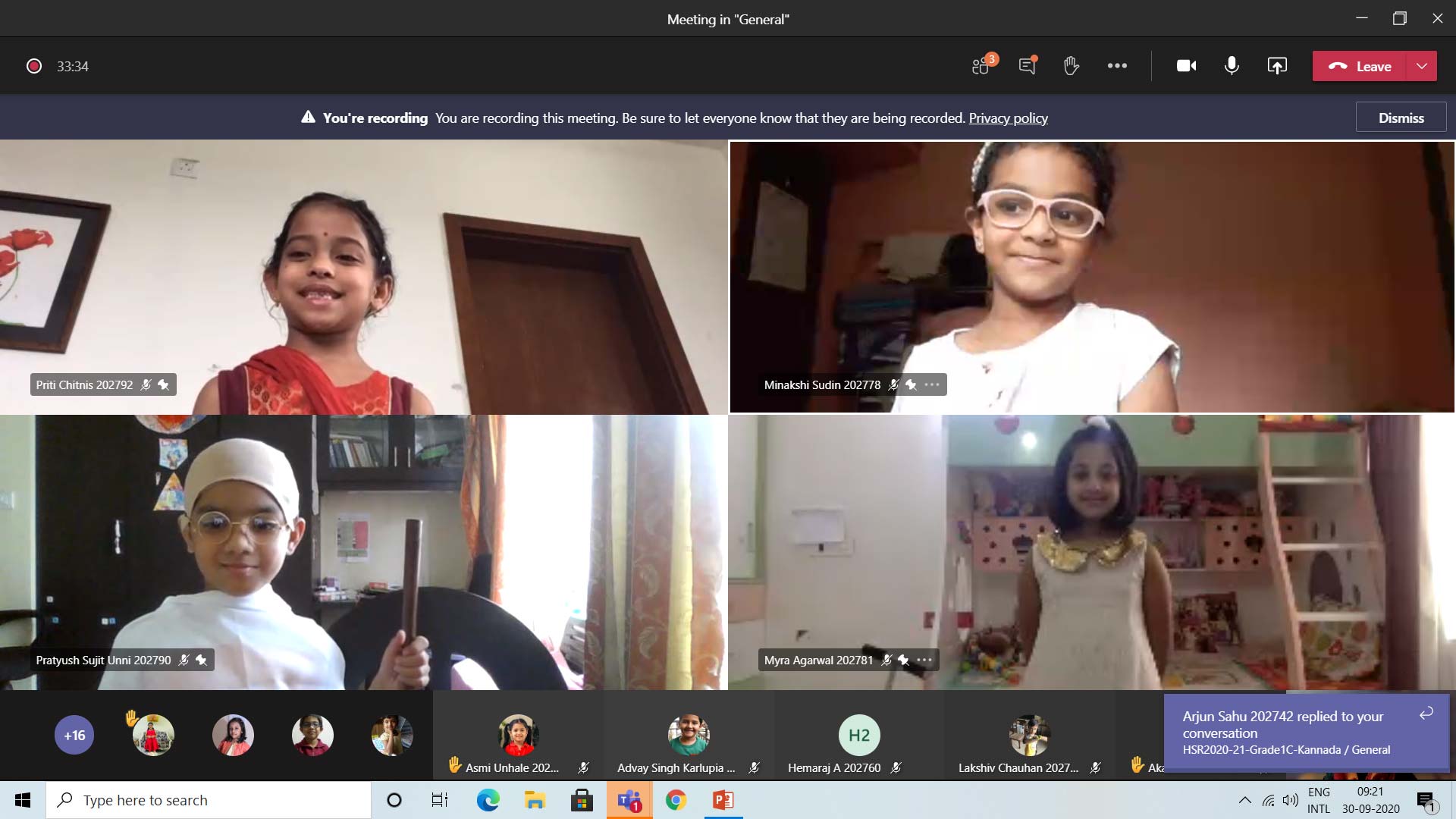1456x819 pixels.
Task: Click the muted mic icon on Priti Chitnis tile
Action: [x=146, y=384]
